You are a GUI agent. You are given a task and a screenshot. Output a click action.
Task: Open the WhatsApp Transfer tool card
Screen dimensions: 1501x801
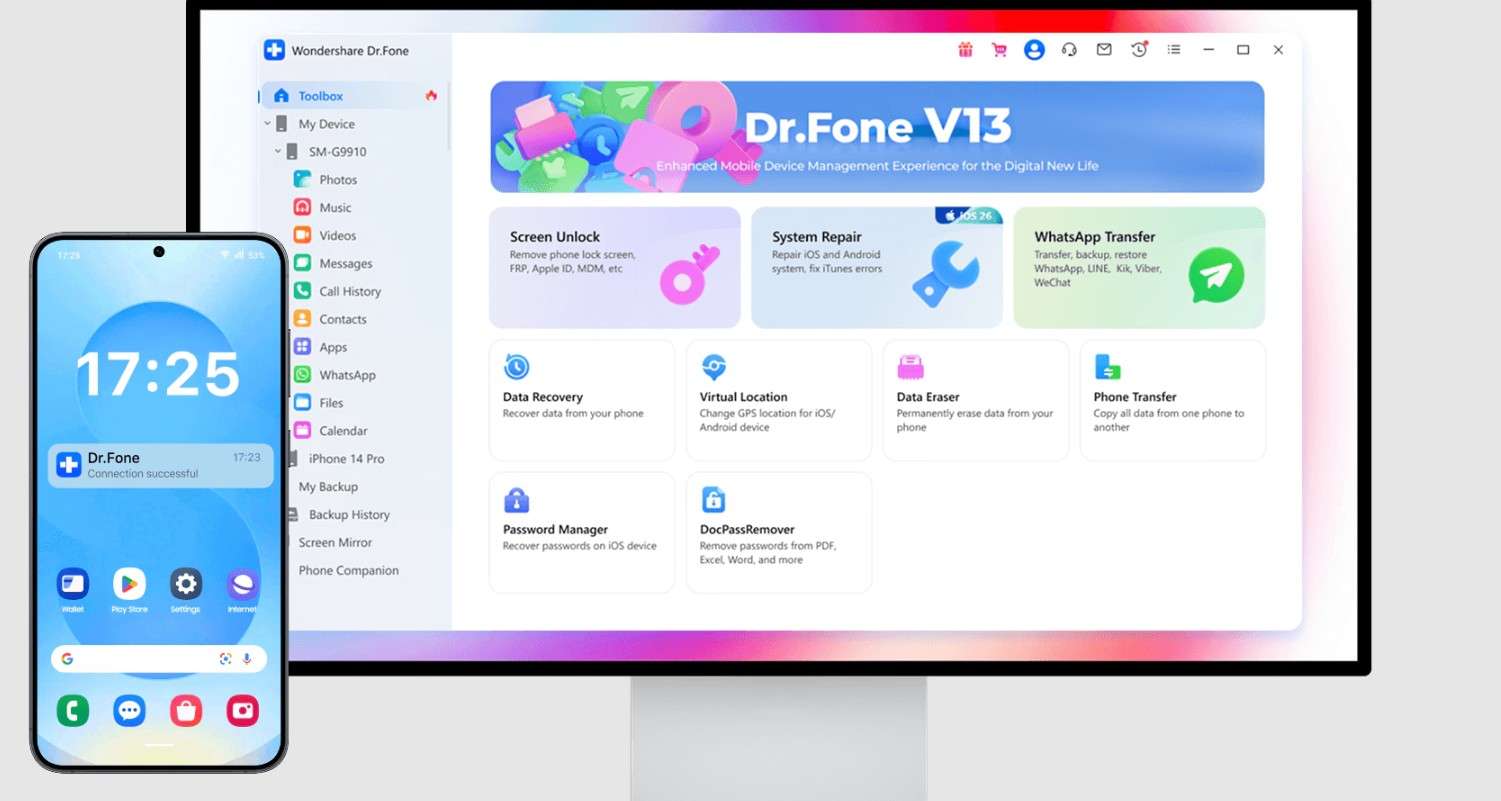pos(1140,268)
